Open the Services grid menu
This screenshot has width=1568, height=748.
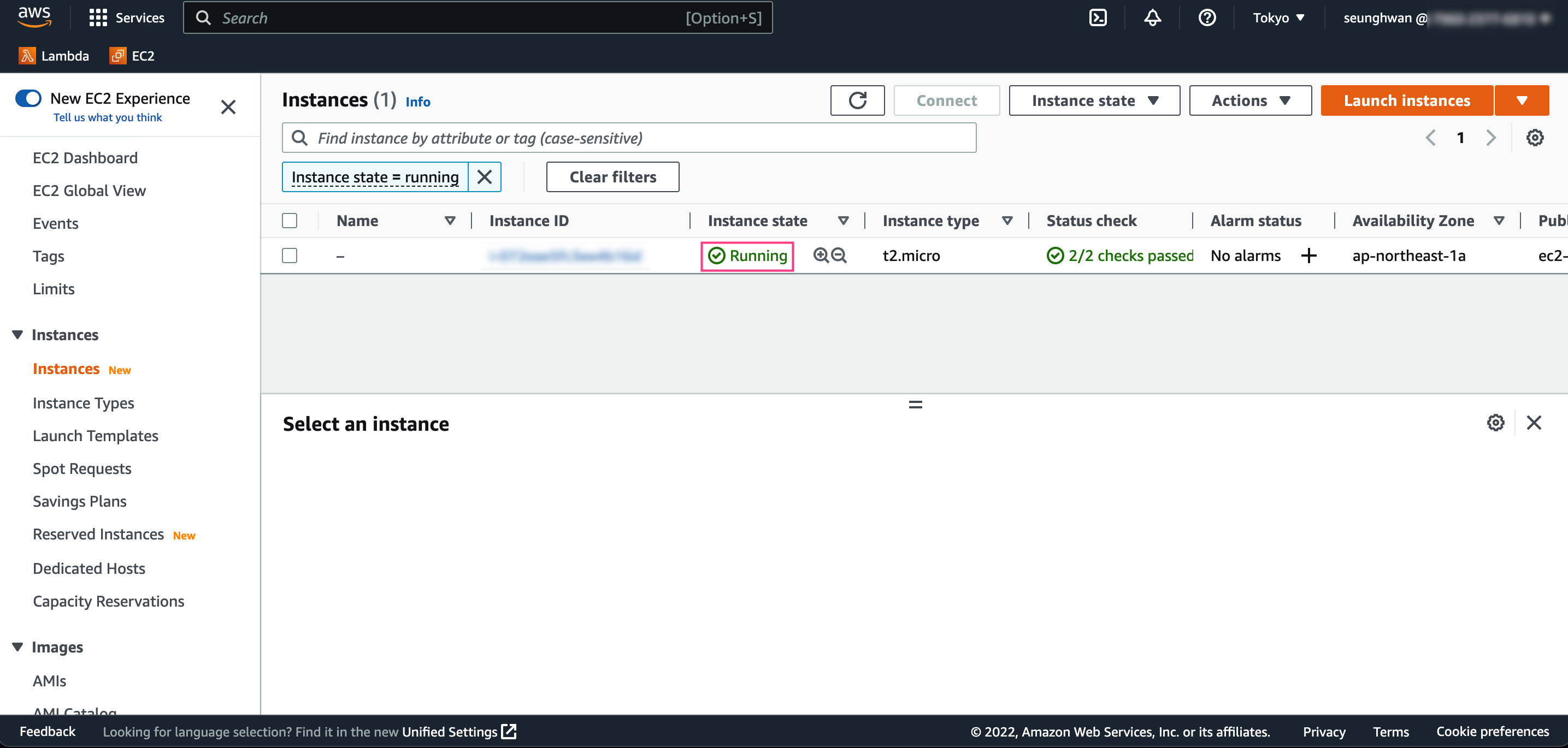click(126, 17)
